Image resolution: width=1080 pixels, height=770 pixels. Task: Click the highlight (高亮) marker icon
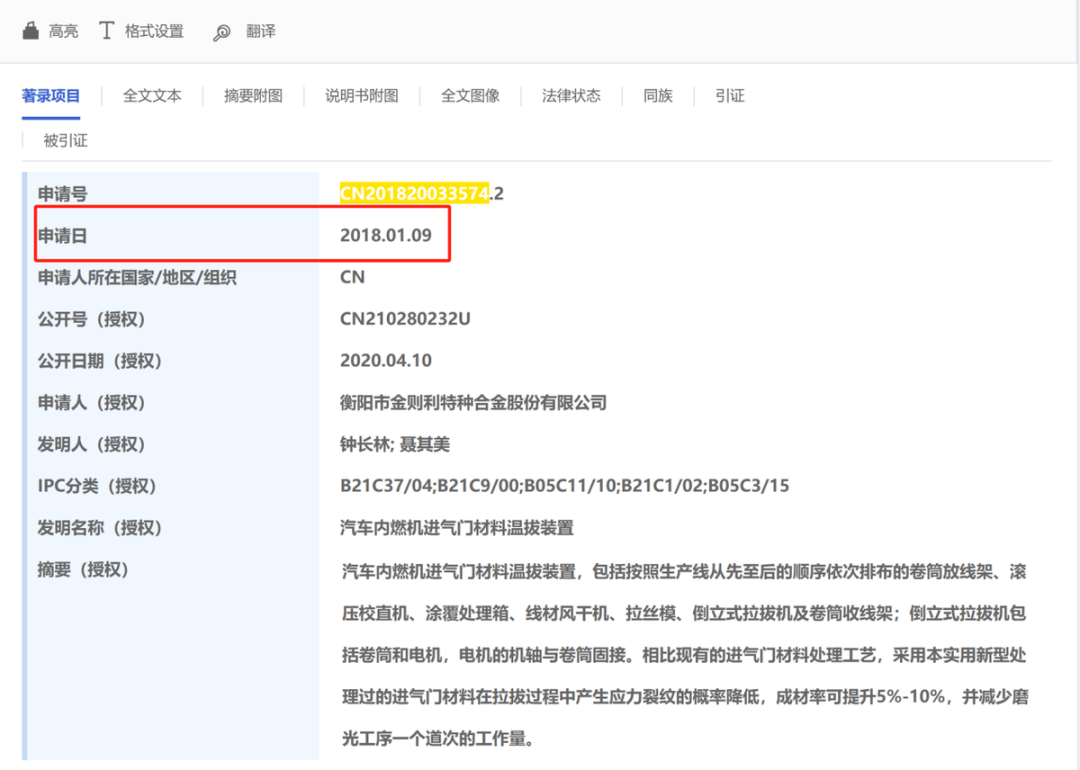pyautogui.click(x=30, y=31)
